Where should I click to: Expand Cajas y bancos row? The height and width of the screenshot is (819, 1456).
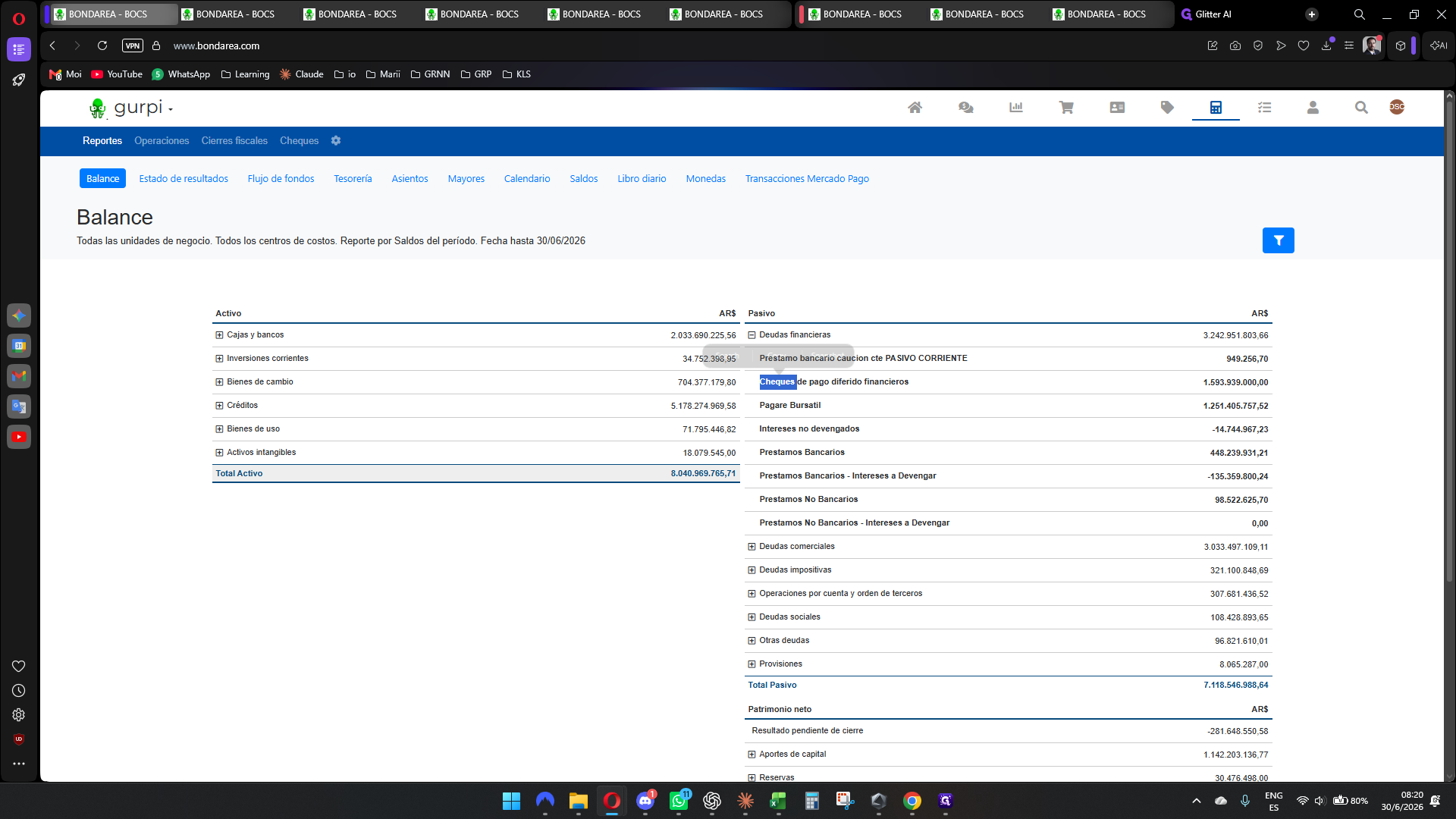(219, 335)
